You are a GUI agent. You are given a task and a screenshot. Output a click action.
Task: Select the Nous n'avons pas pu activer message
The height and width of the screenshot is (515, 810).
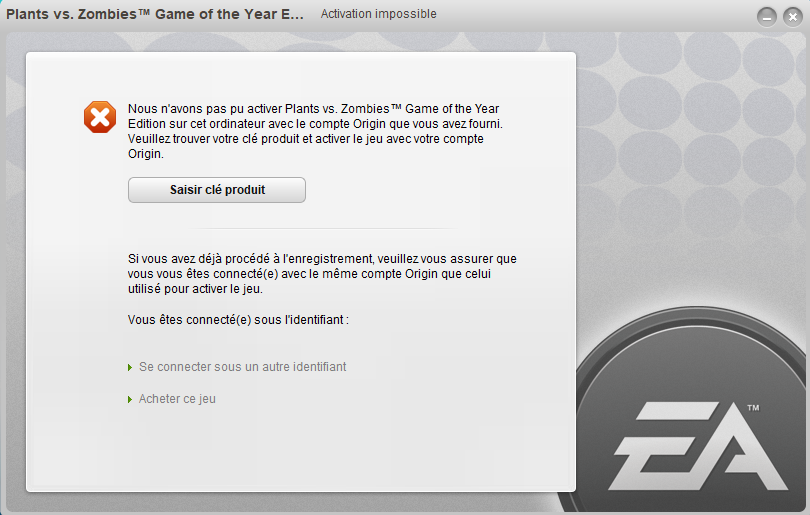[x=315, y=131]
